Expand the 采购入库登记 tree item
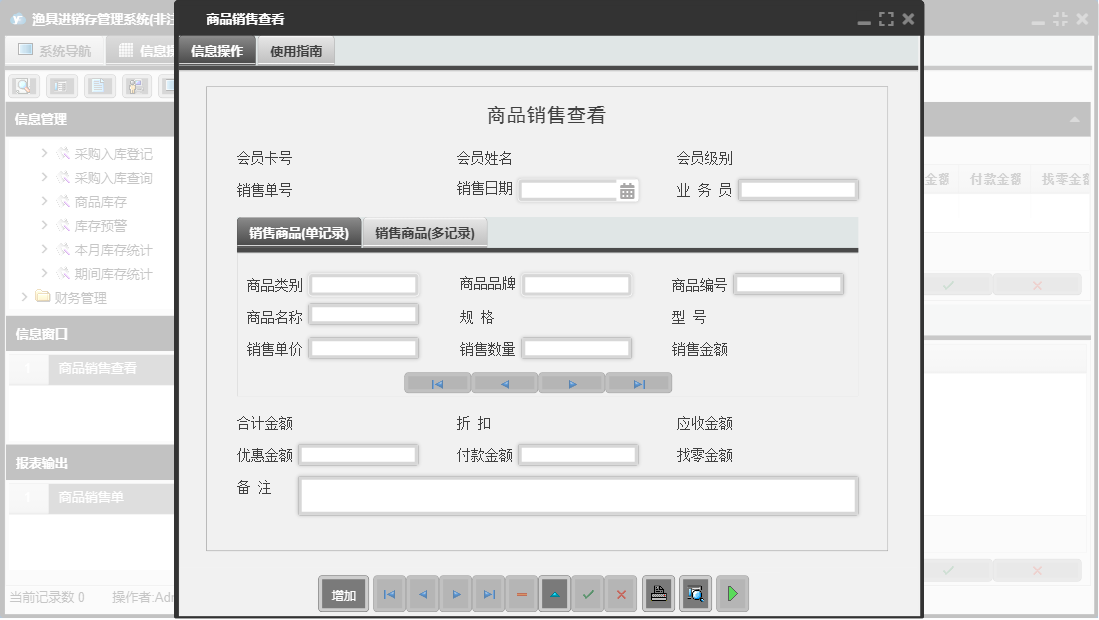The width and height of the screenshot is (1099, 620). coord(42,154)
